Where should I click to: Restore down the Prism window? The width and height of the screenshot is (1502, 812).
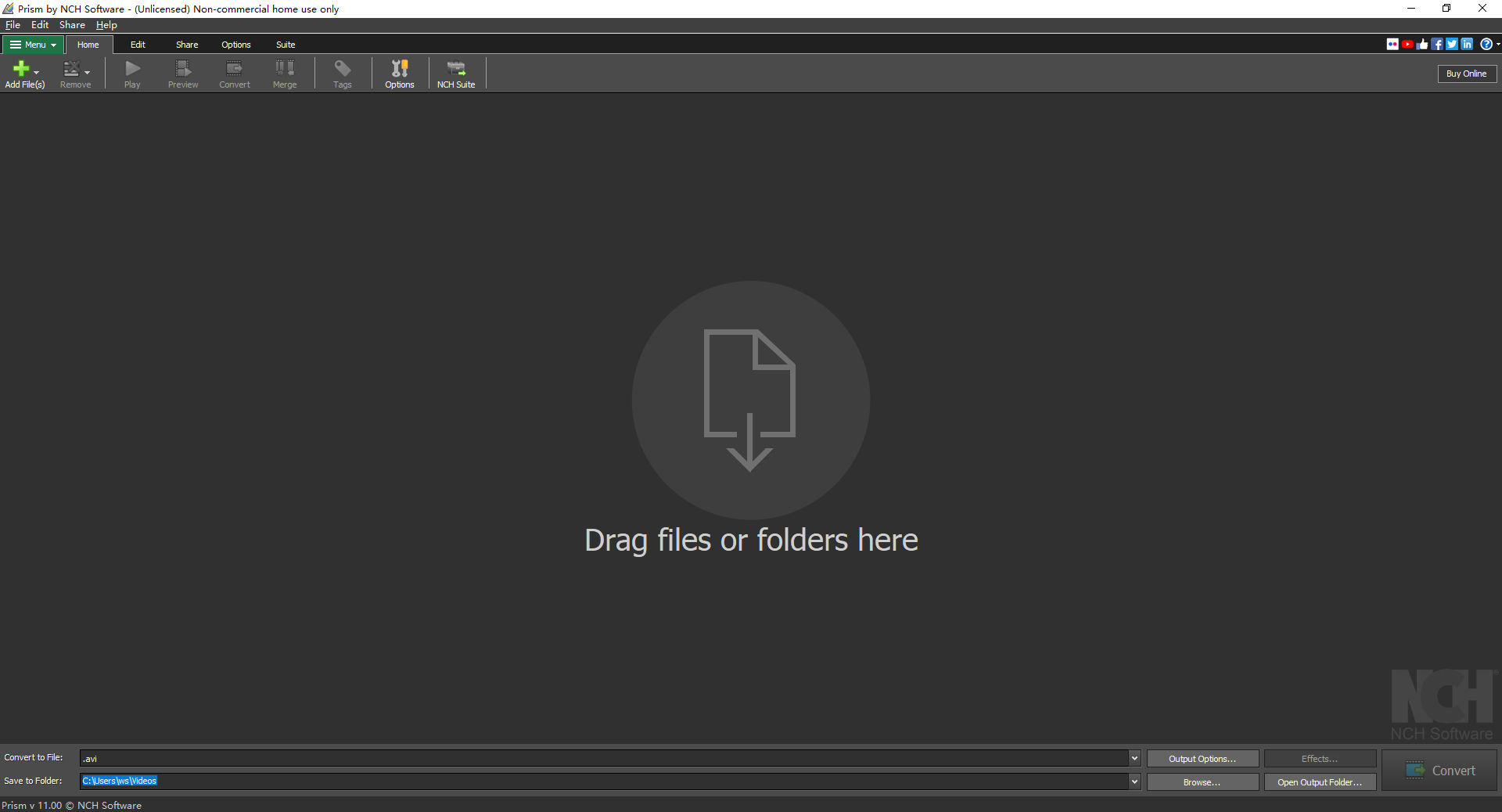[1446, 9]
